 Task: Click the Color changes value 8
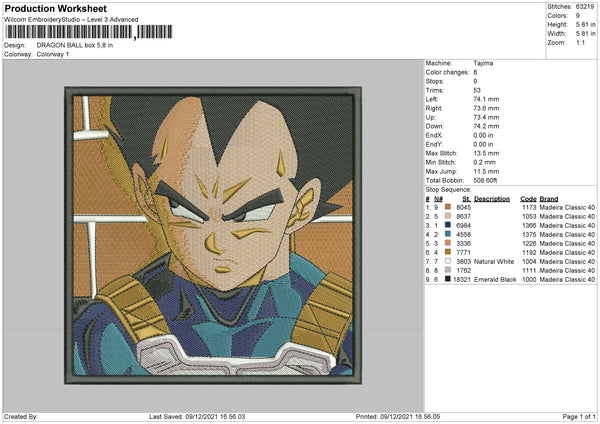tap(475, 72)
